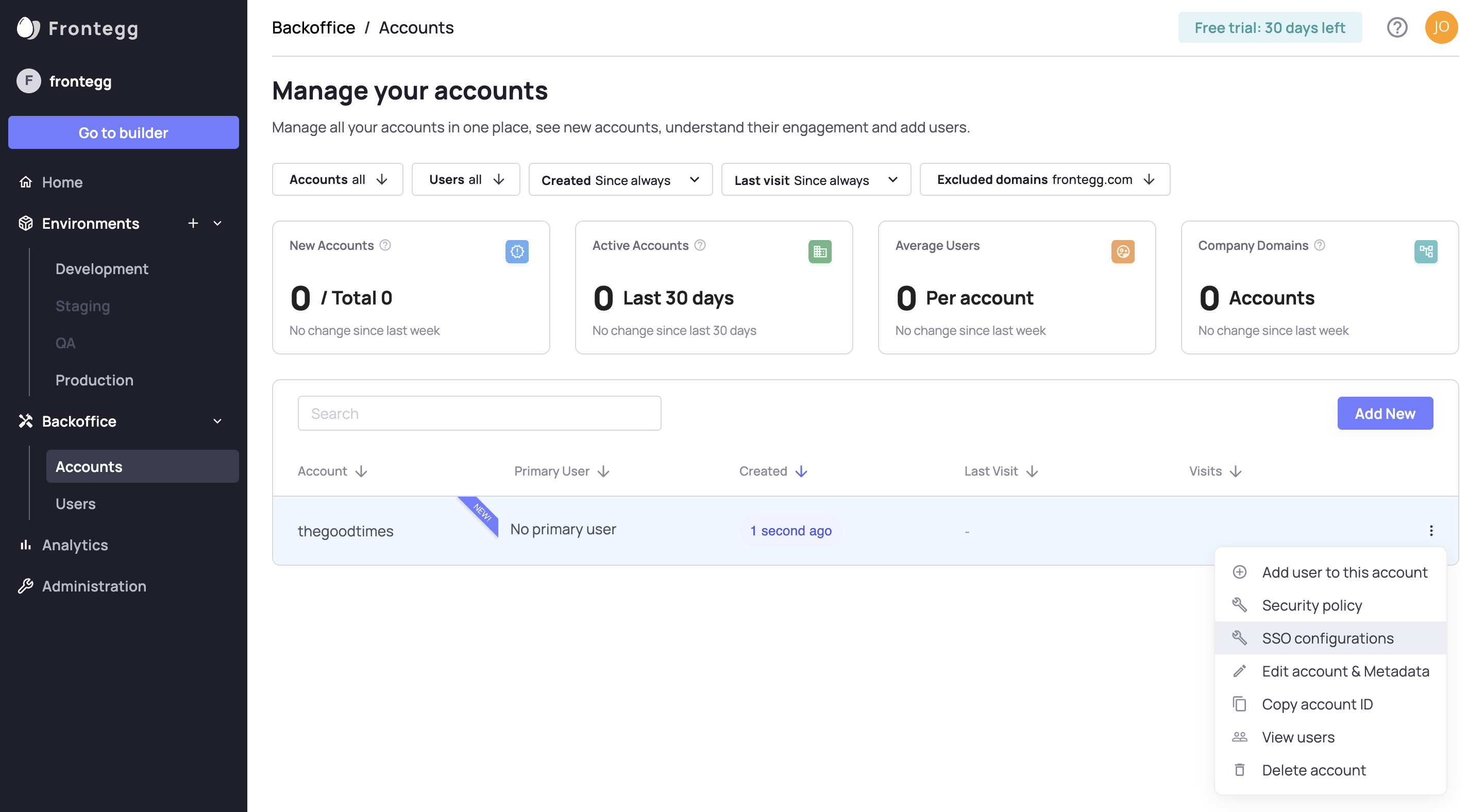Open the JO user avatar menu
The width and height of the screenshot is (1484, 812).
coord(1441,27)
